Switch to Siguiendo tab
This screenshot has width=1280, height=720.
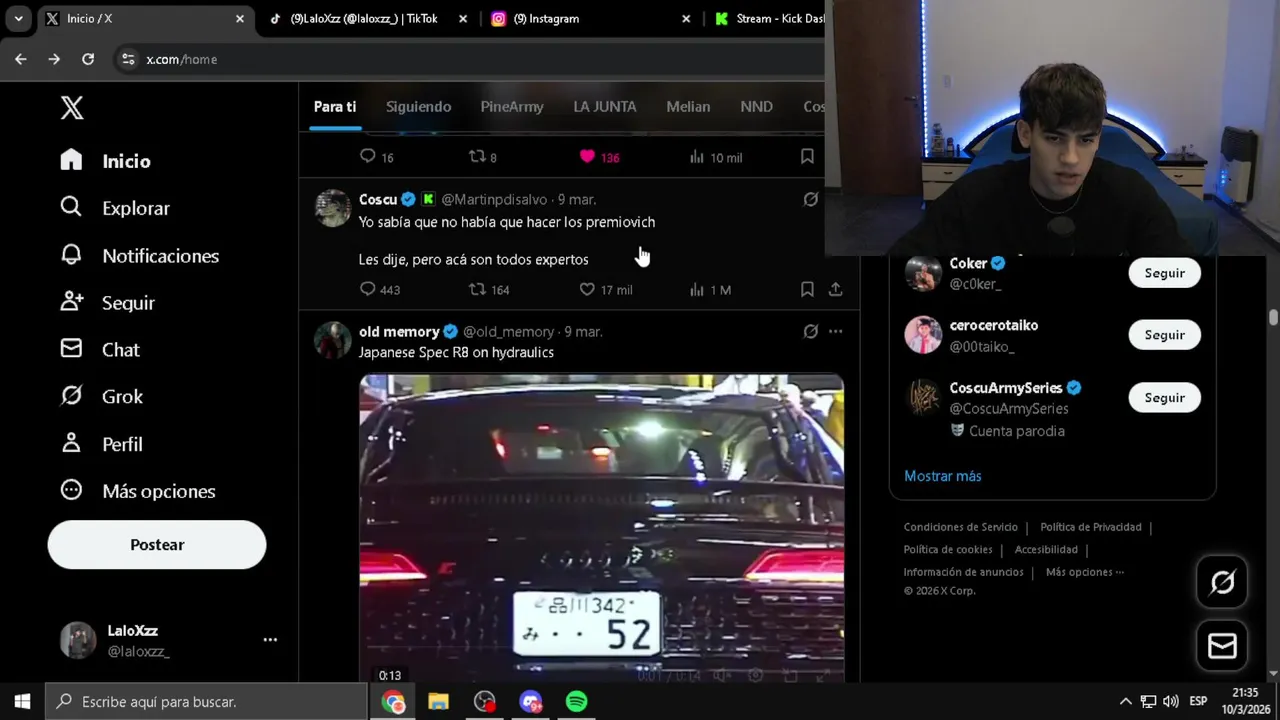[x=418, y=107]
